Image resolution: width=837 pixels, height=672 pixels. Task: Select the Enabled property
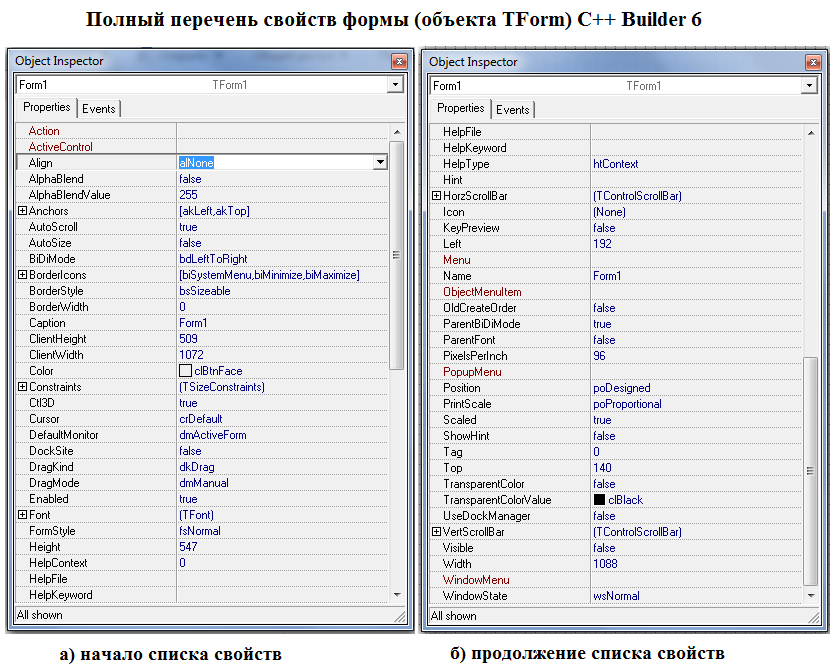tap(49, 499)
